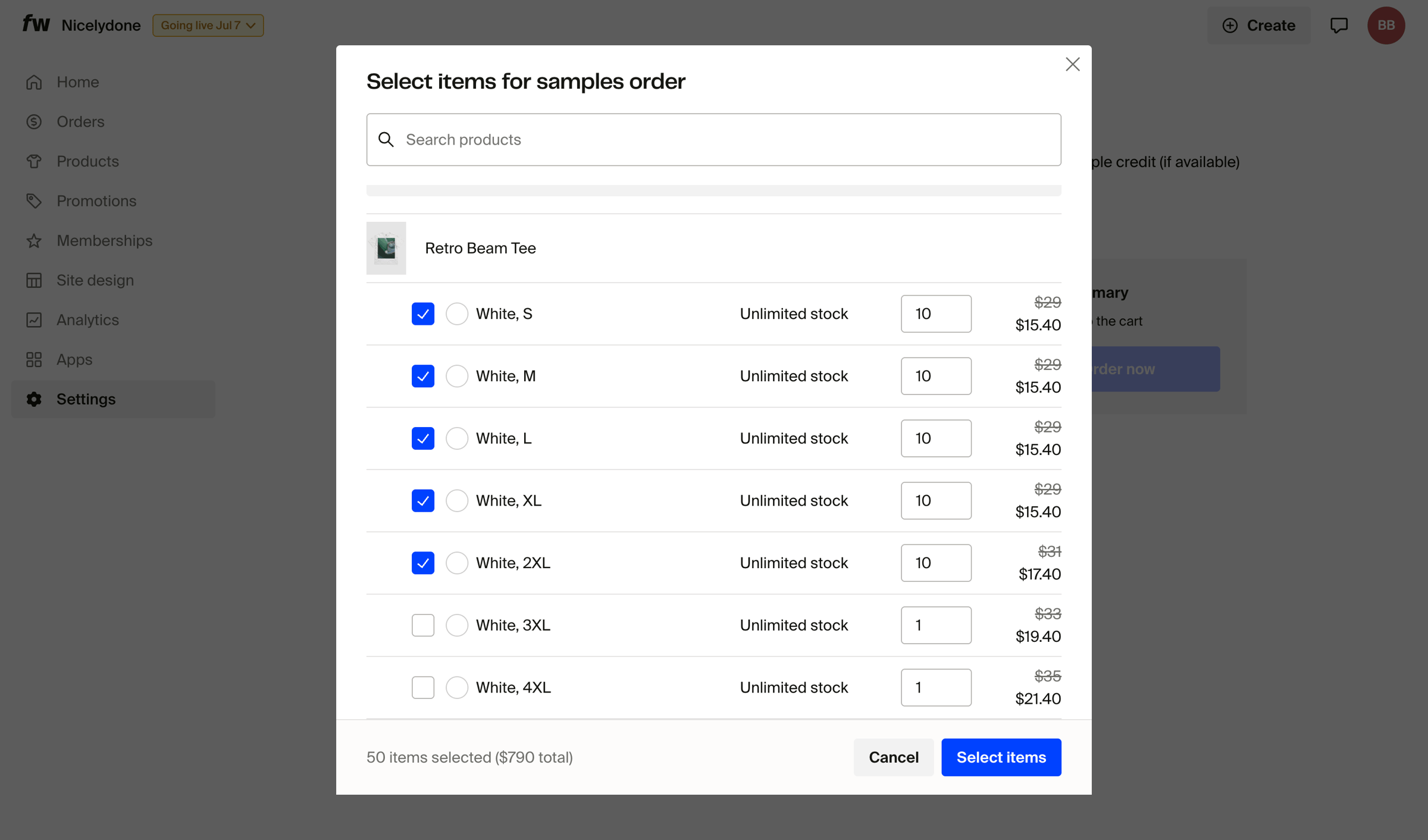Expand the Going live Jul 7 dropdown

pos(208,26)
